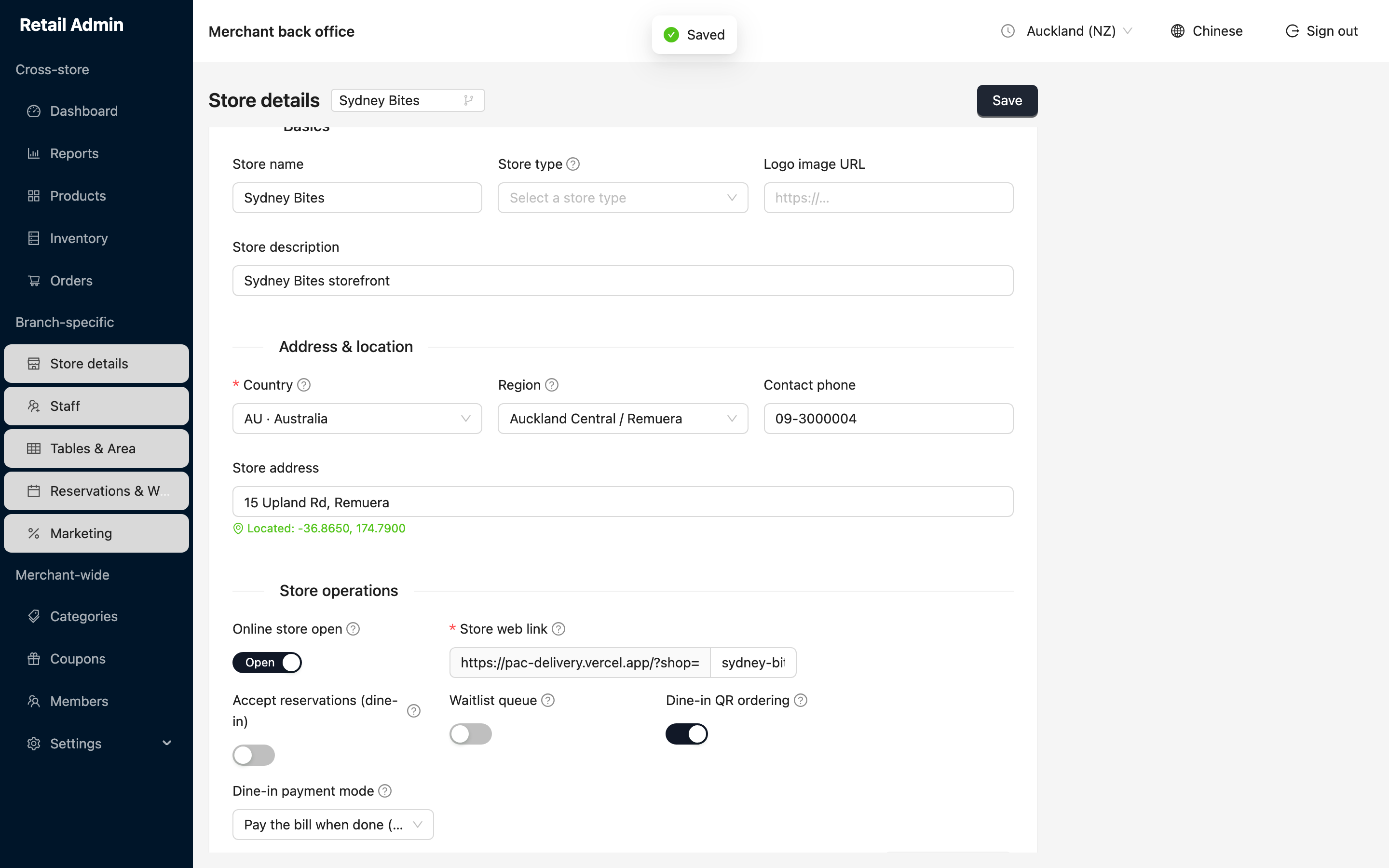Click the Store details shop icon
Image resolution: width=1389 pixels, height=868 pixels.
(x=34, y=364)
